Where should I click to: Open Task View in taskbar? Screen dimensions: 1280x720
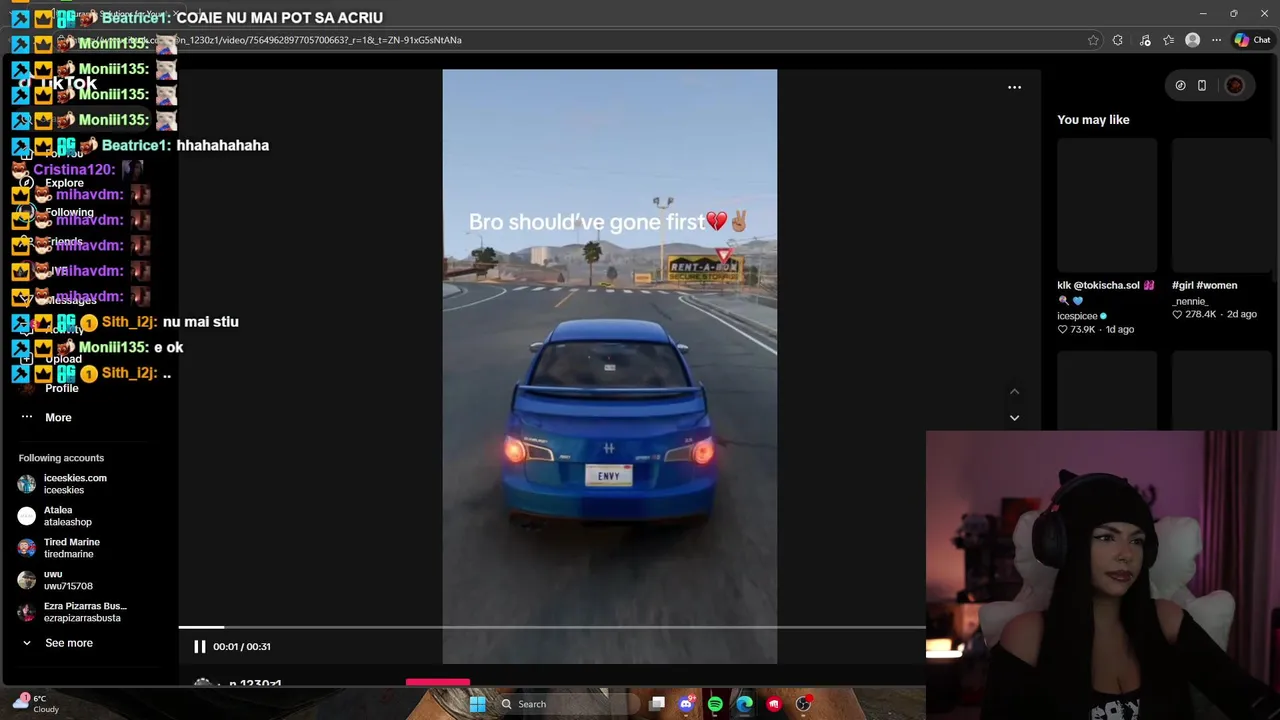(657, 704)
